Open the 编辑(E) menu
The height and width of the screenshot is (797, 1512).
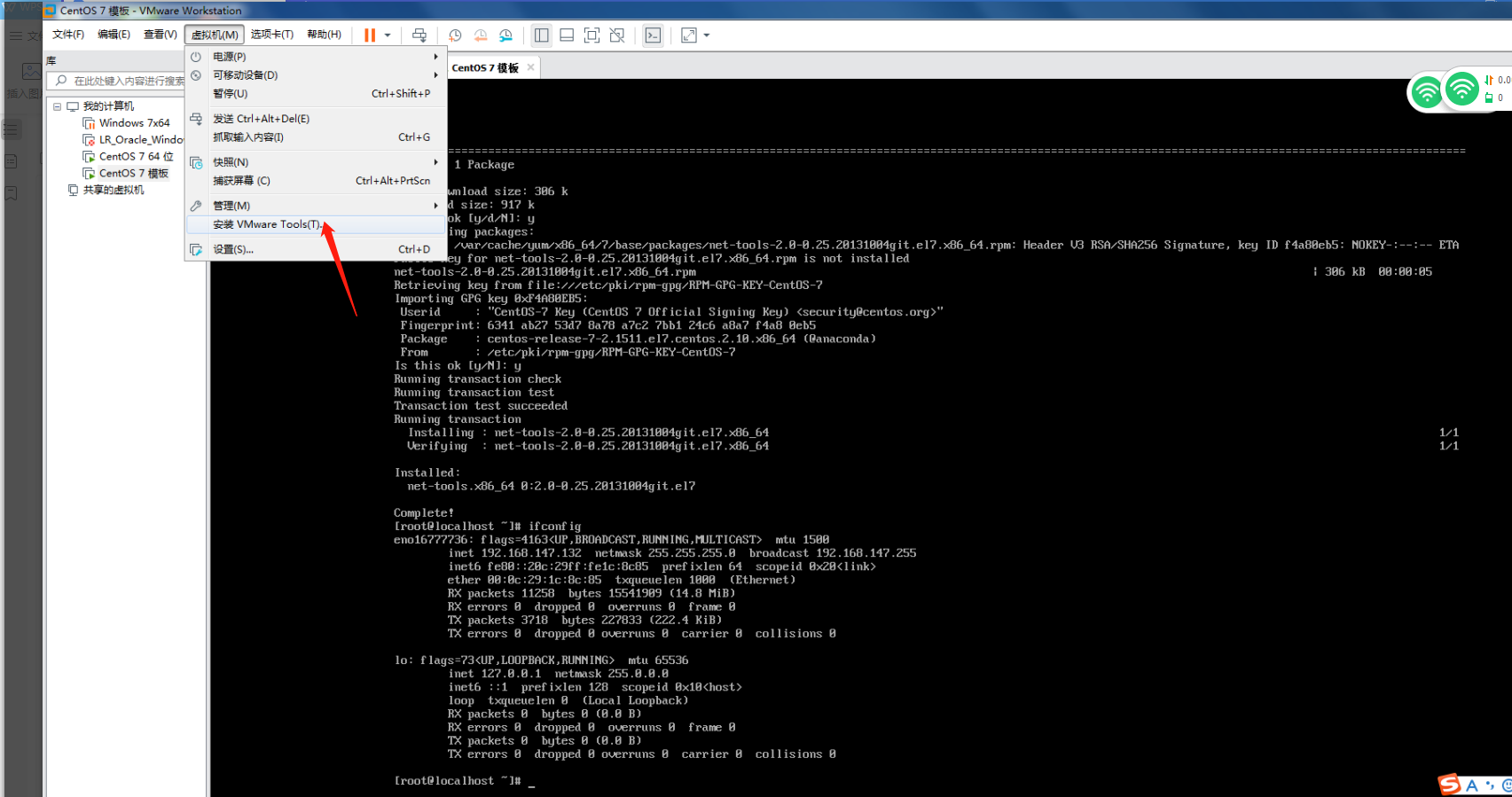(114, 35)
